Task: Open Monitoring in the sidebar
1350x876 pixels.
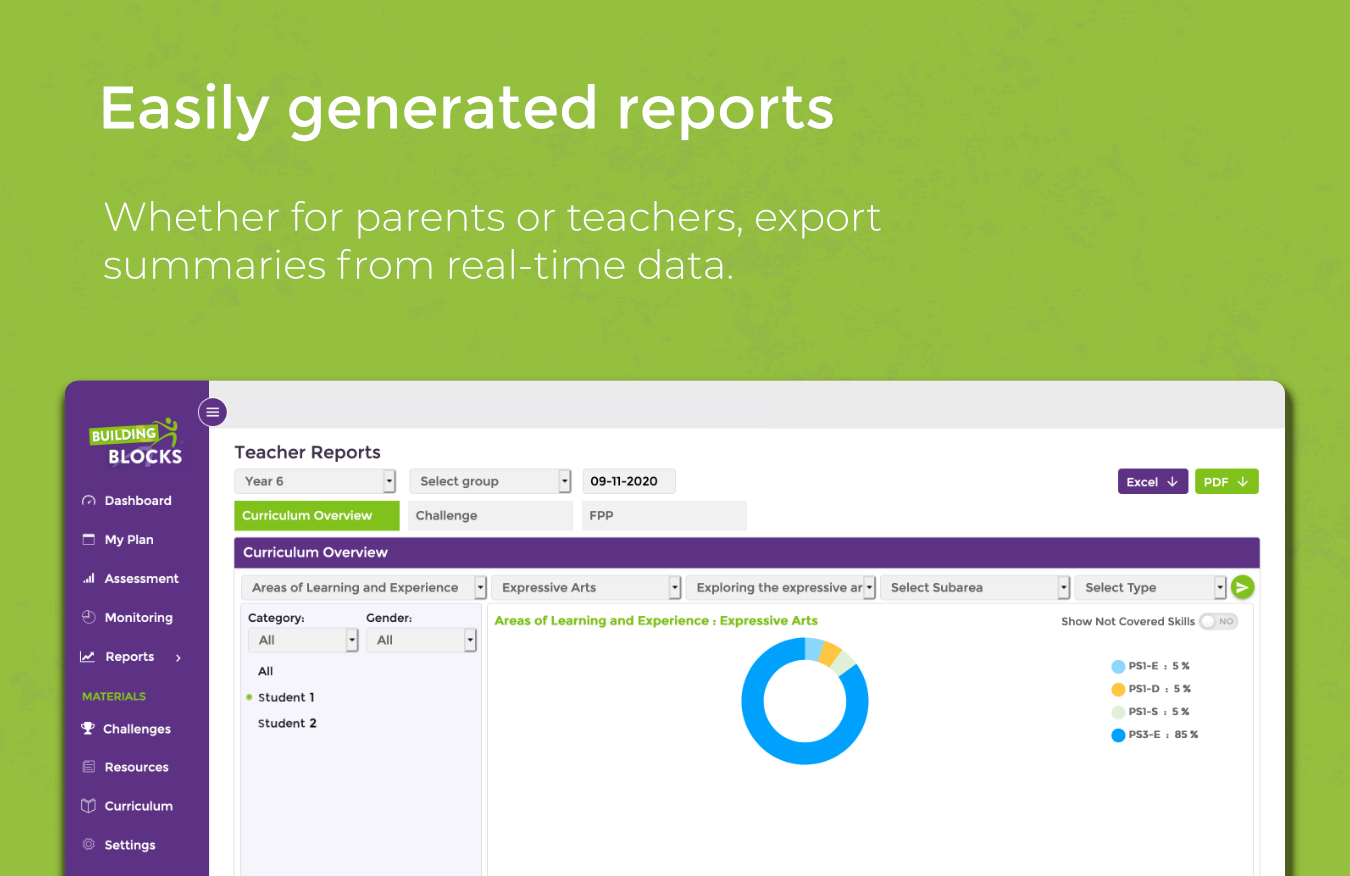Action: point(138,617)
